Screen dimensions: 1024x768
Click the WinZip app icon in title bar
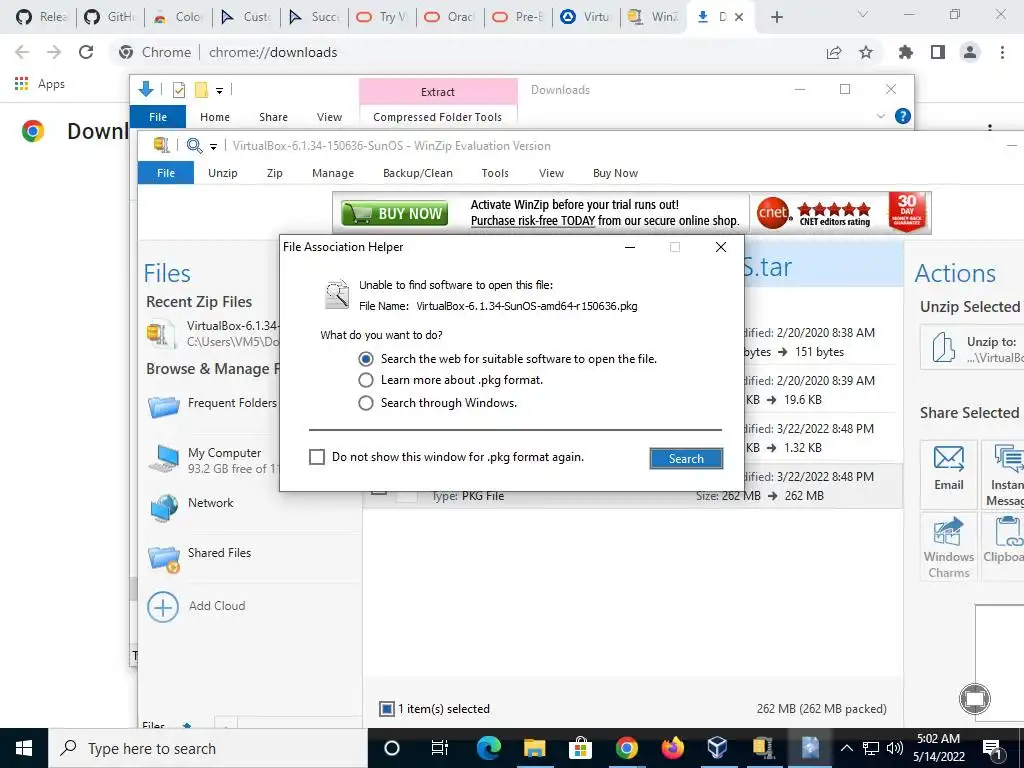point(161,145)
